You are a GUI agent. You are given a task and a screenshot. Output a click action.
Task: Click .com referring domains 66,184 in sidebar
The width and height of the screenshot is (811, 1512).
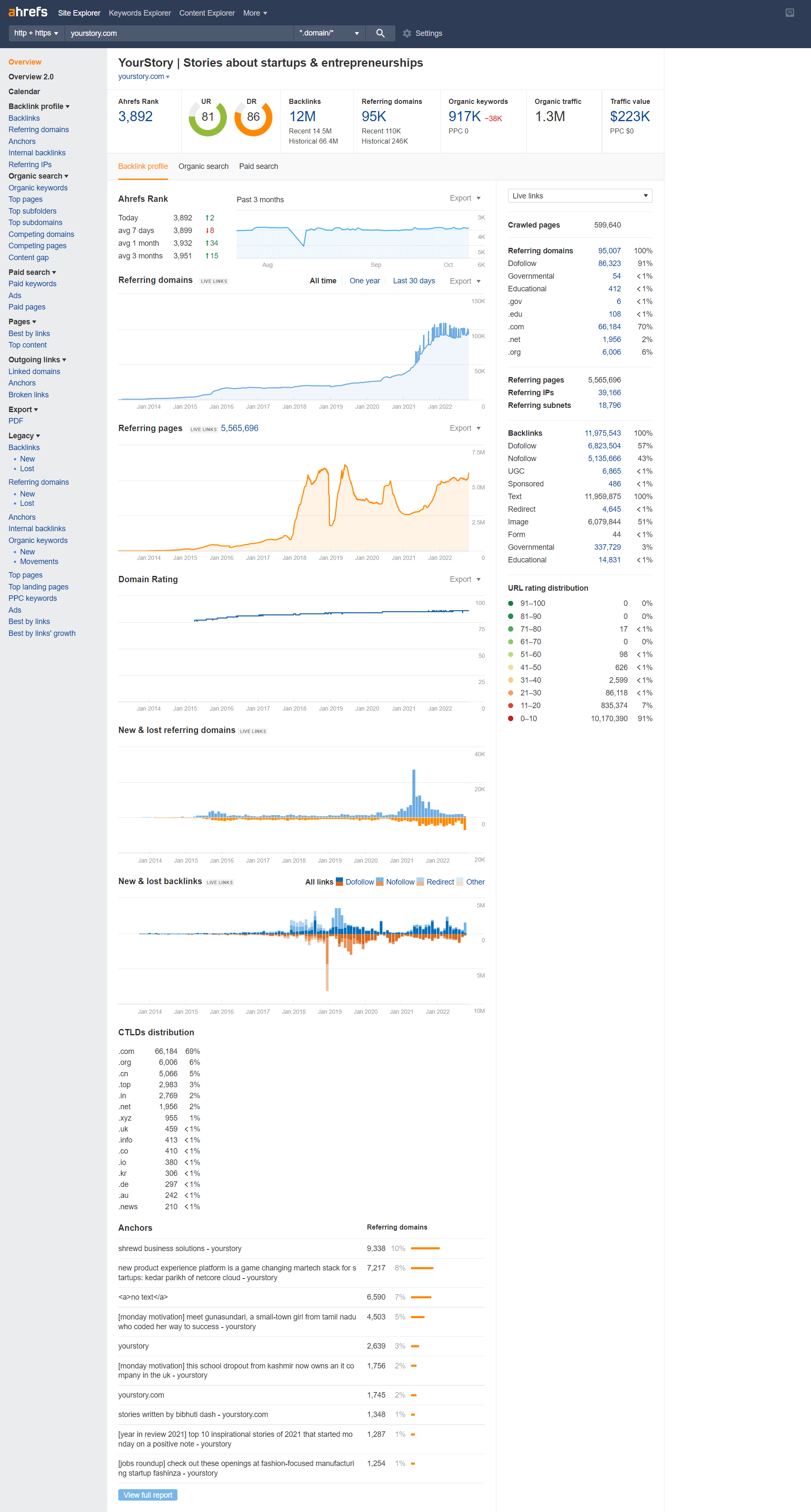[x=609, y=327]
